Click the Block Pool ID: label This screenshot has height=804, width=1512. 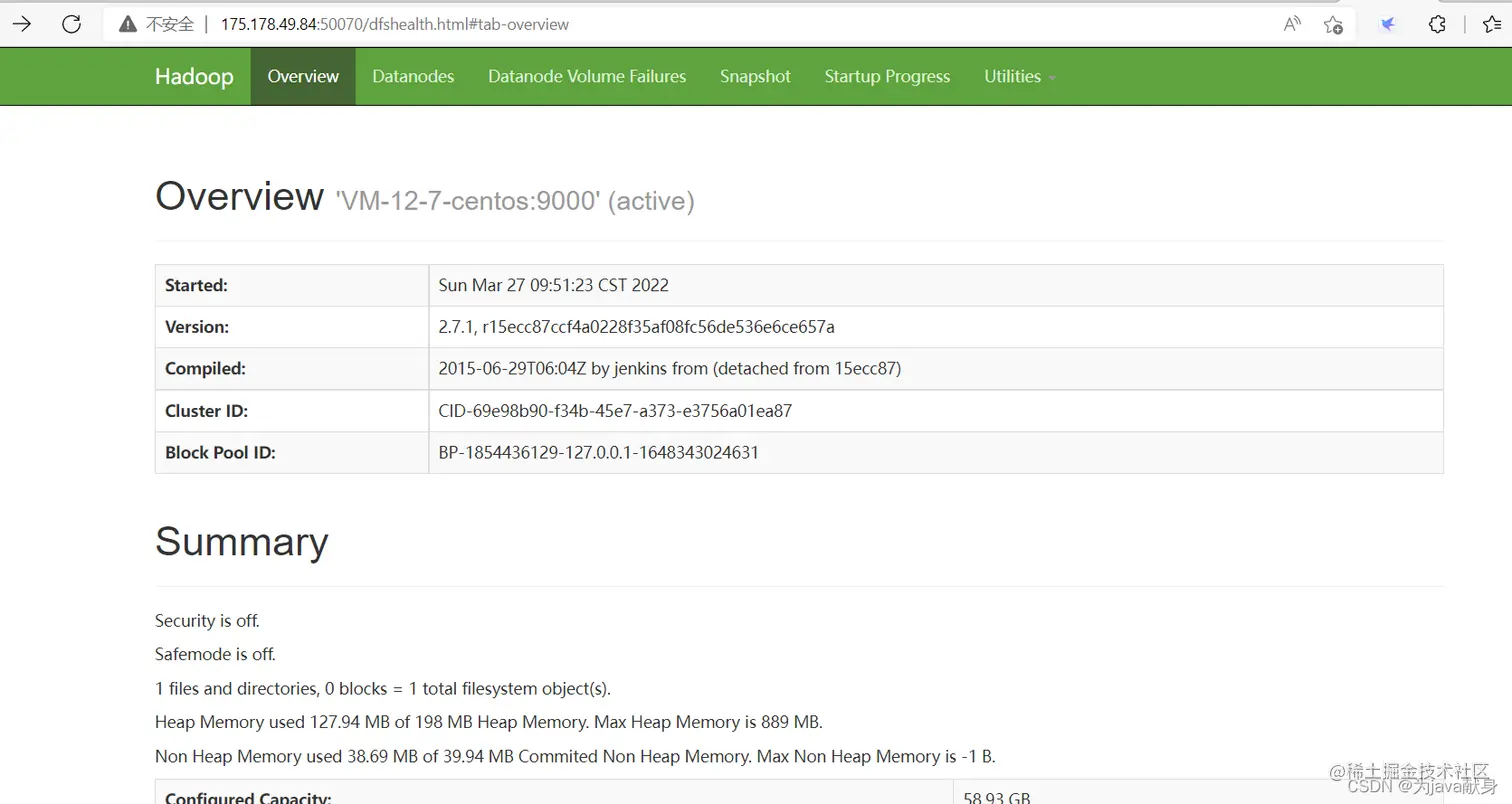[x=220, y=453]
